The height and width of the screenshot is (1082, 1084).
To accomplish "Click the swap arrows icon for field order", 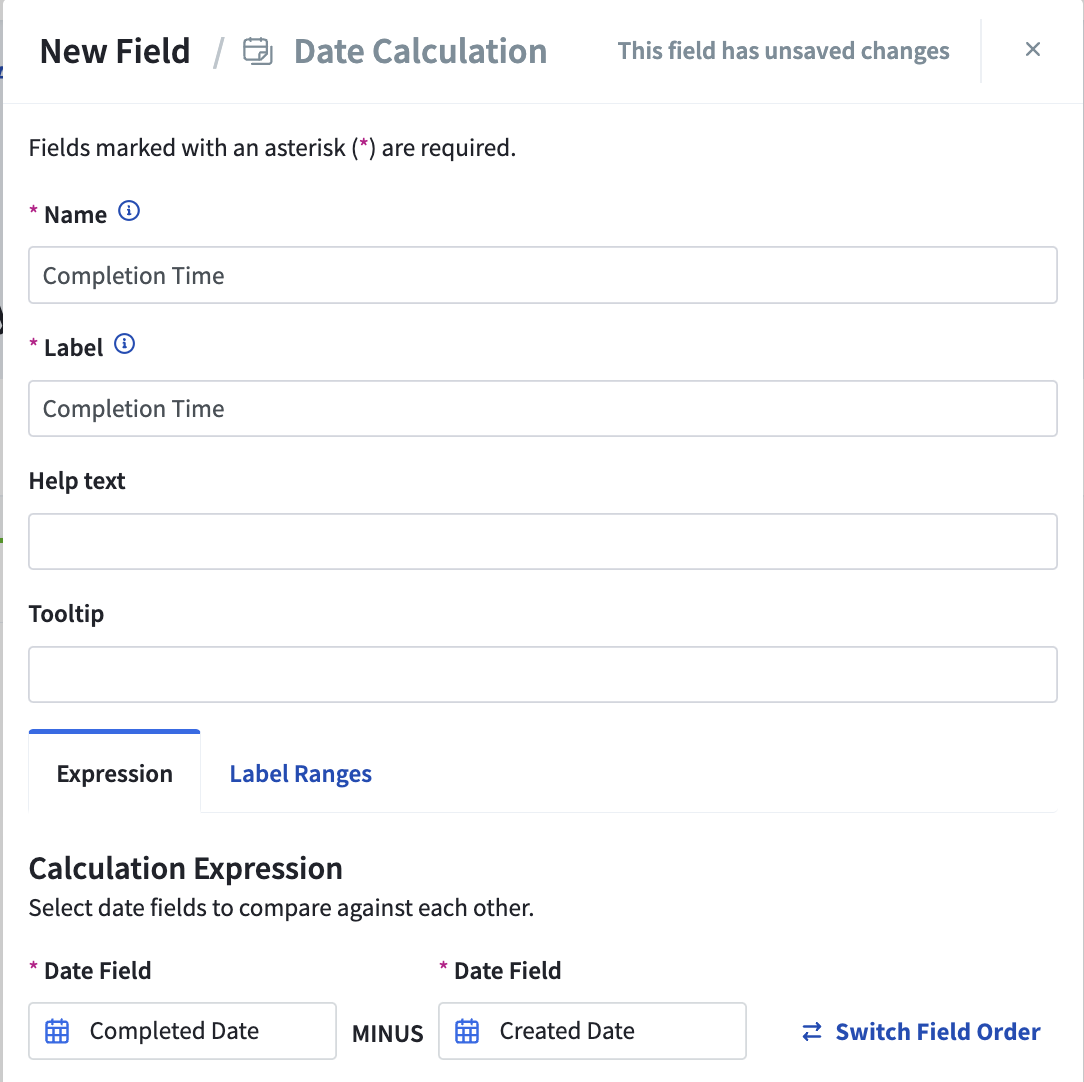I will point(812,1032).
